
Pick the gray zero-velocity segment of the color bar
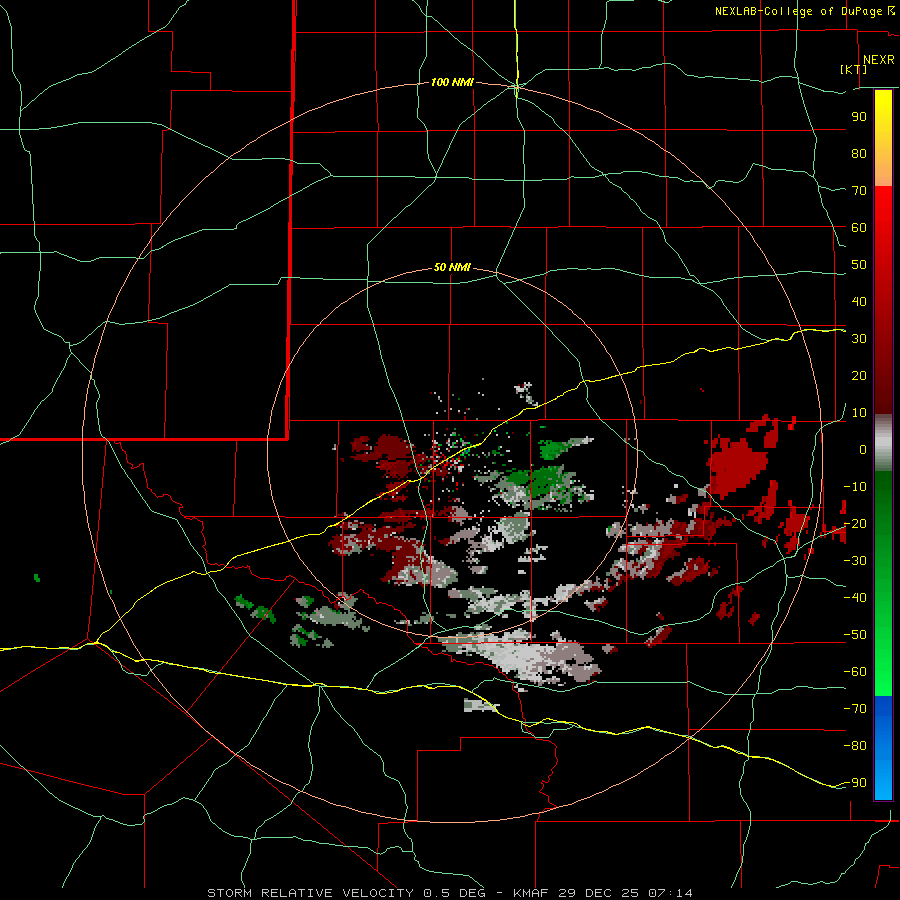click(x=883, y=443)
